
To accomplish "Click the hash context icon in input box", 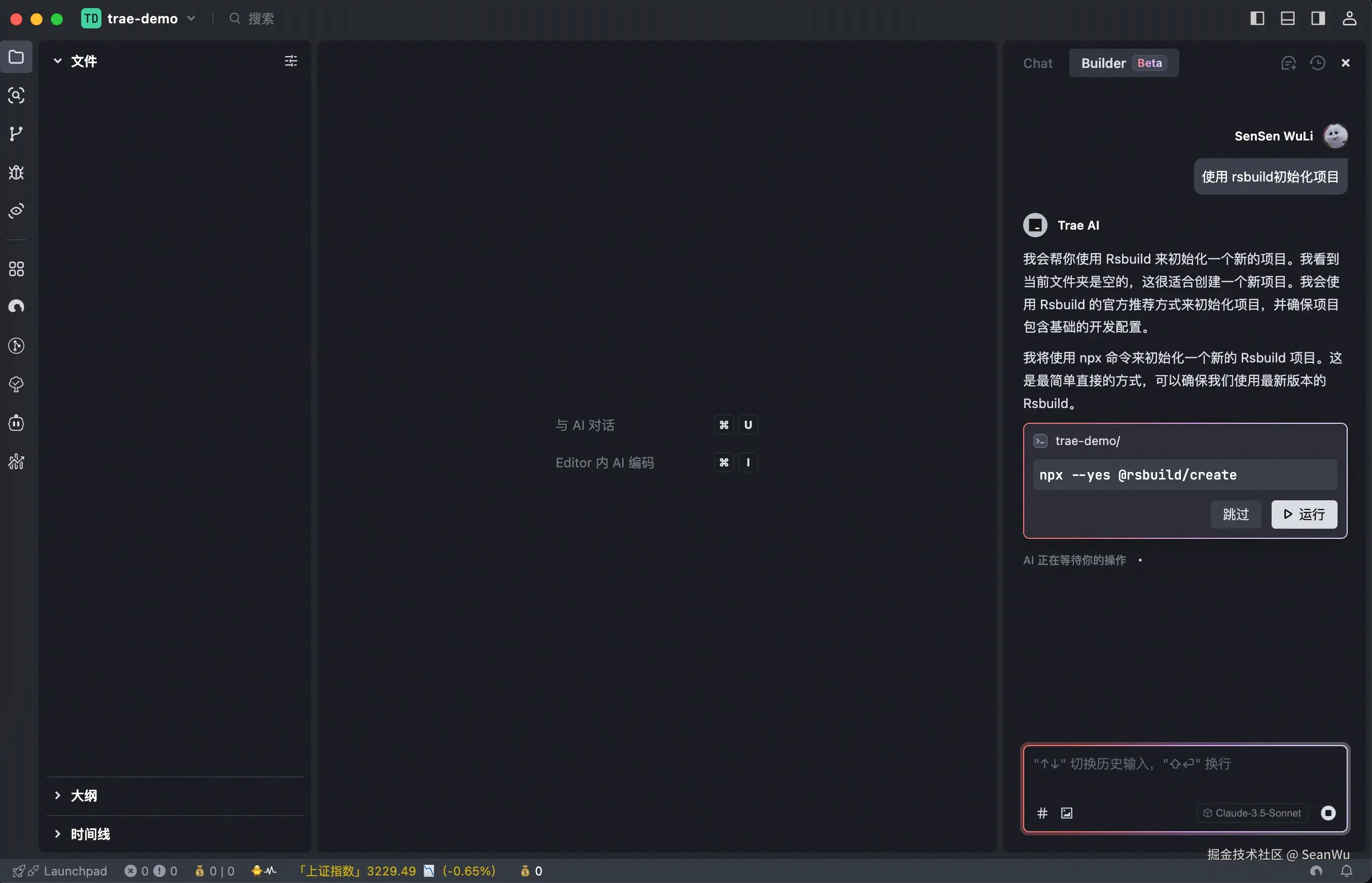I will [x=1042, y=813].
